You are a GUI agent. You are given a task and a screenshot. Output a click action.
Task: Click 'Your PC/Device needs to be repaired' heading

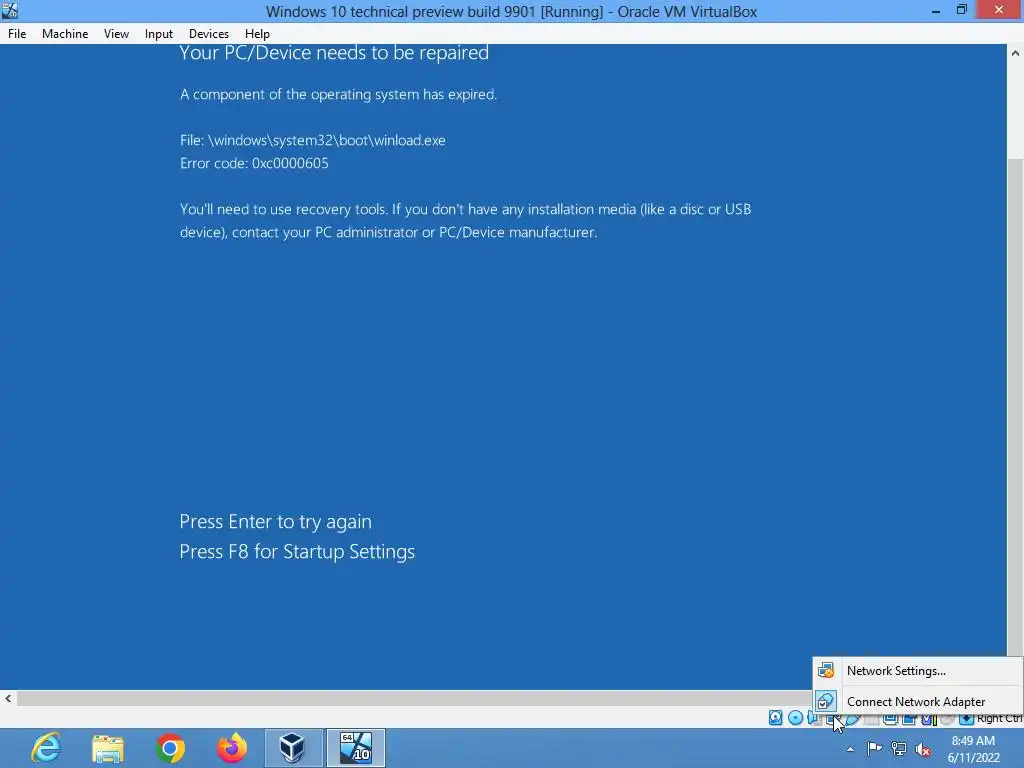[334, 52]
